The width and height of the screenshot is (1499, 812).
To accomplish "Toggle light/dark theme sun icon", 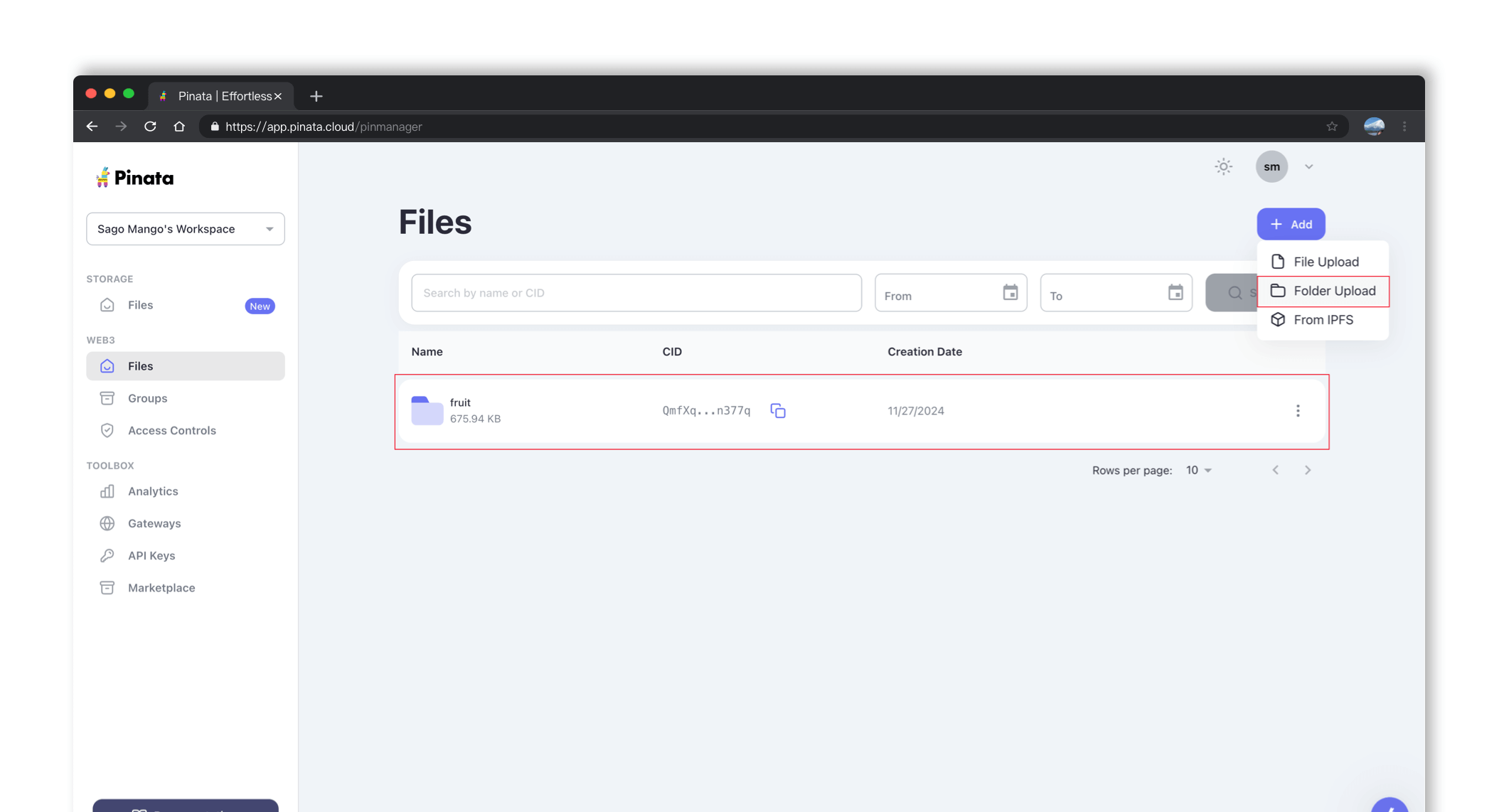I will point(1223,167).
